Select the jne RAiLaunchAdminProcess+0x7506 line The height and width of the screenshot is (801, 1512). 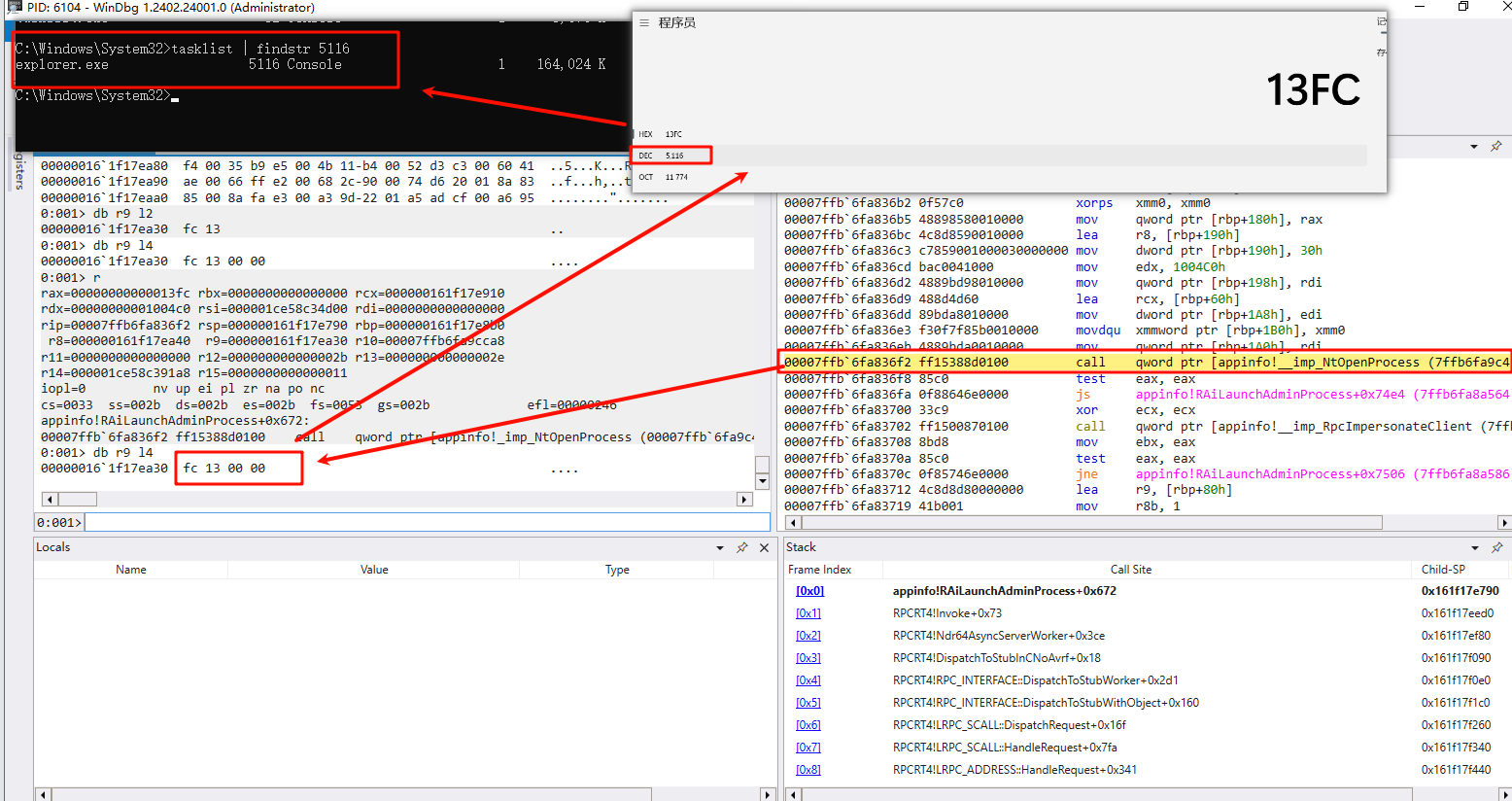point(1147,473)
